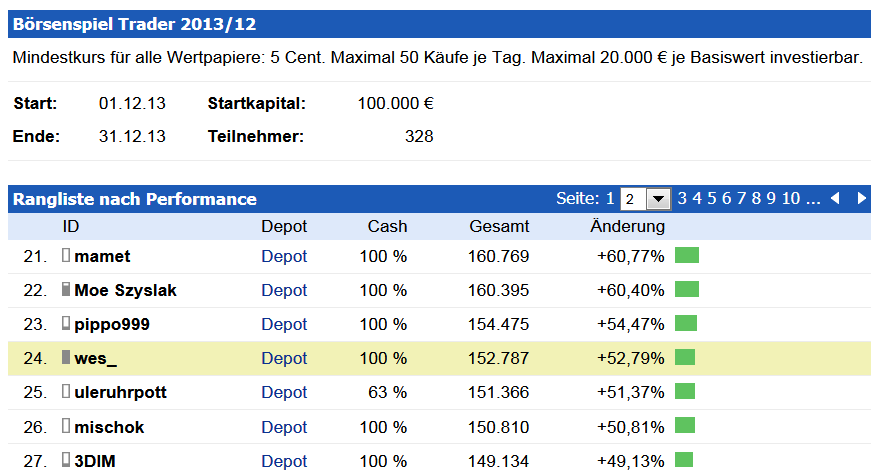Click the green performance bar for pippo999

(687, 324)
